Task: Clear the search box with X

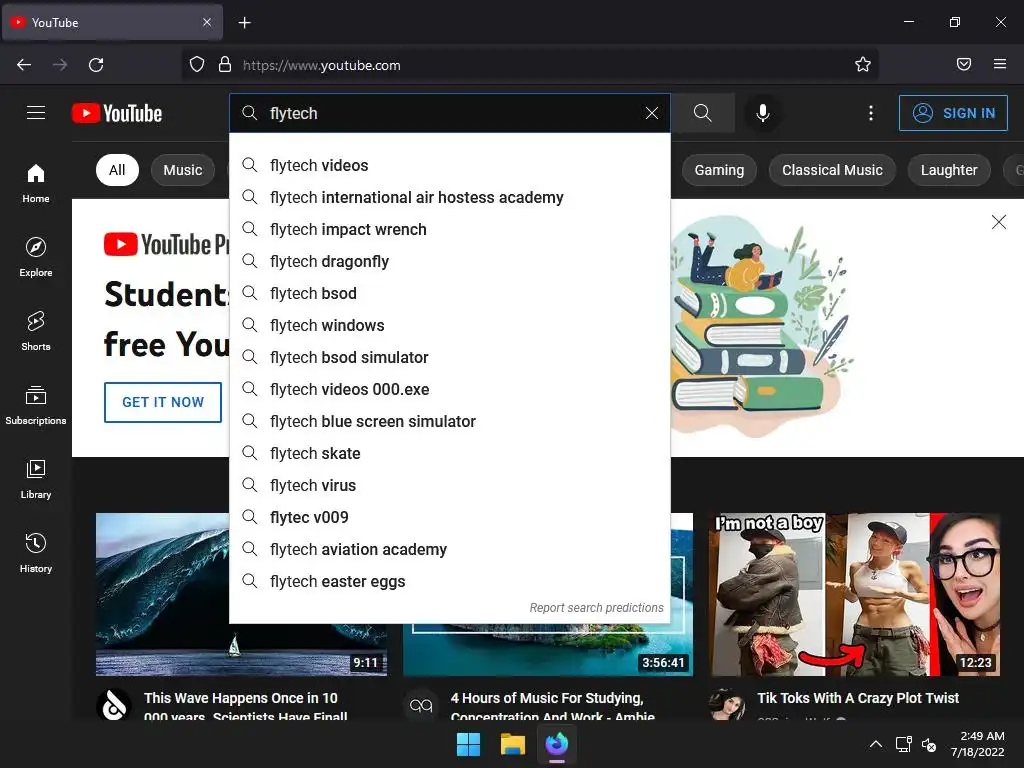Action: (651, 113)
